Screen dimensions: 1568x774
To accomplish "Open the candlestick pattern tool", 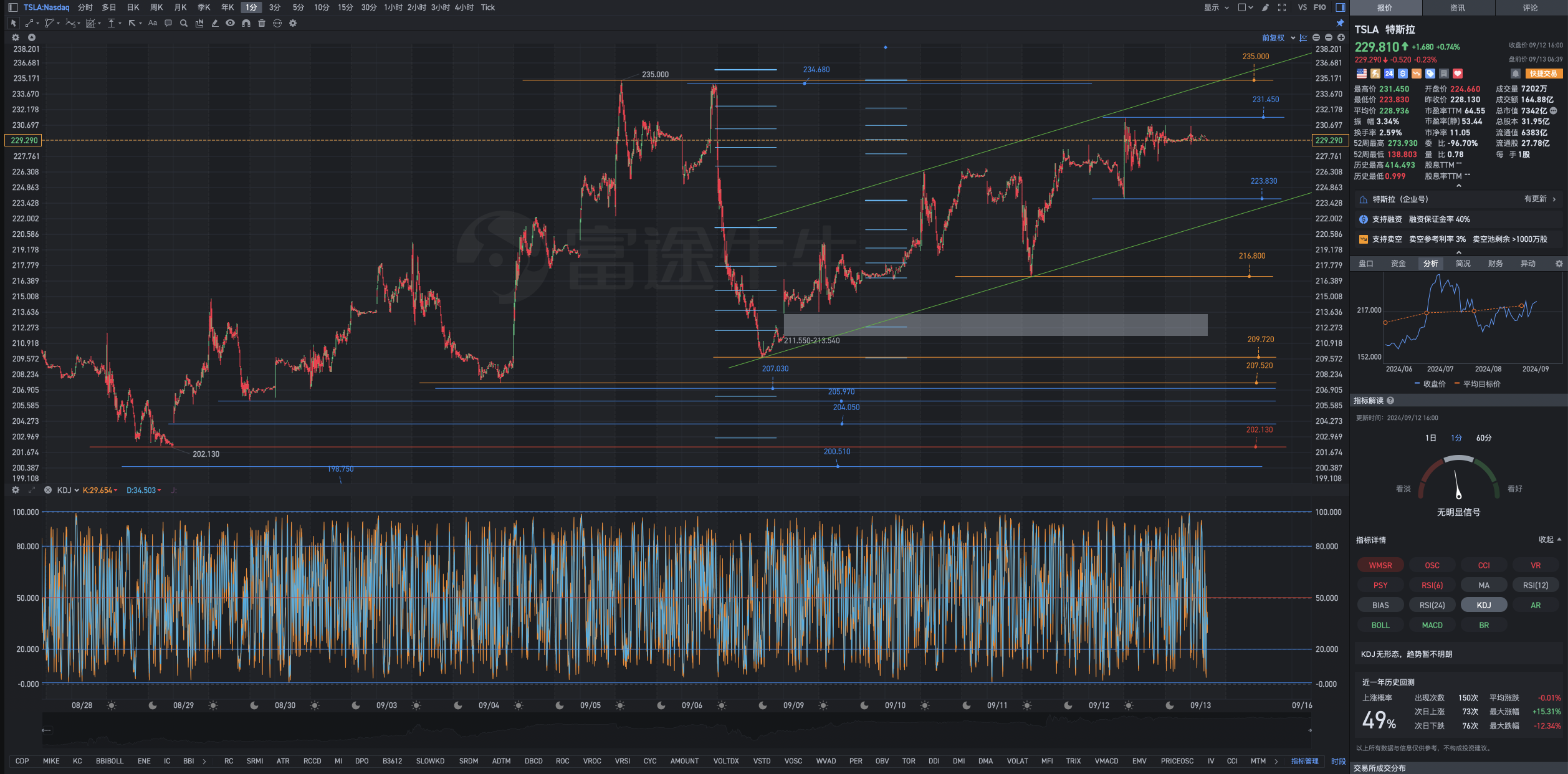I will click(x=199, y=23).
